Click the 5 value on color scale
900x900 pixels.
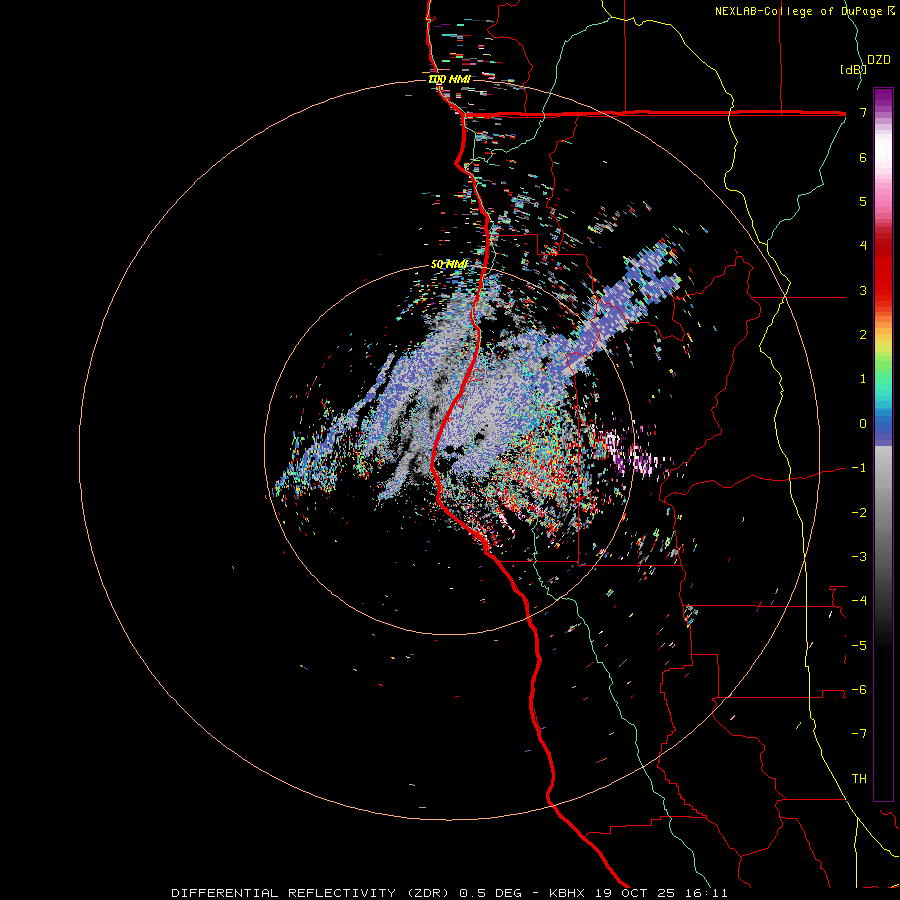863,201
